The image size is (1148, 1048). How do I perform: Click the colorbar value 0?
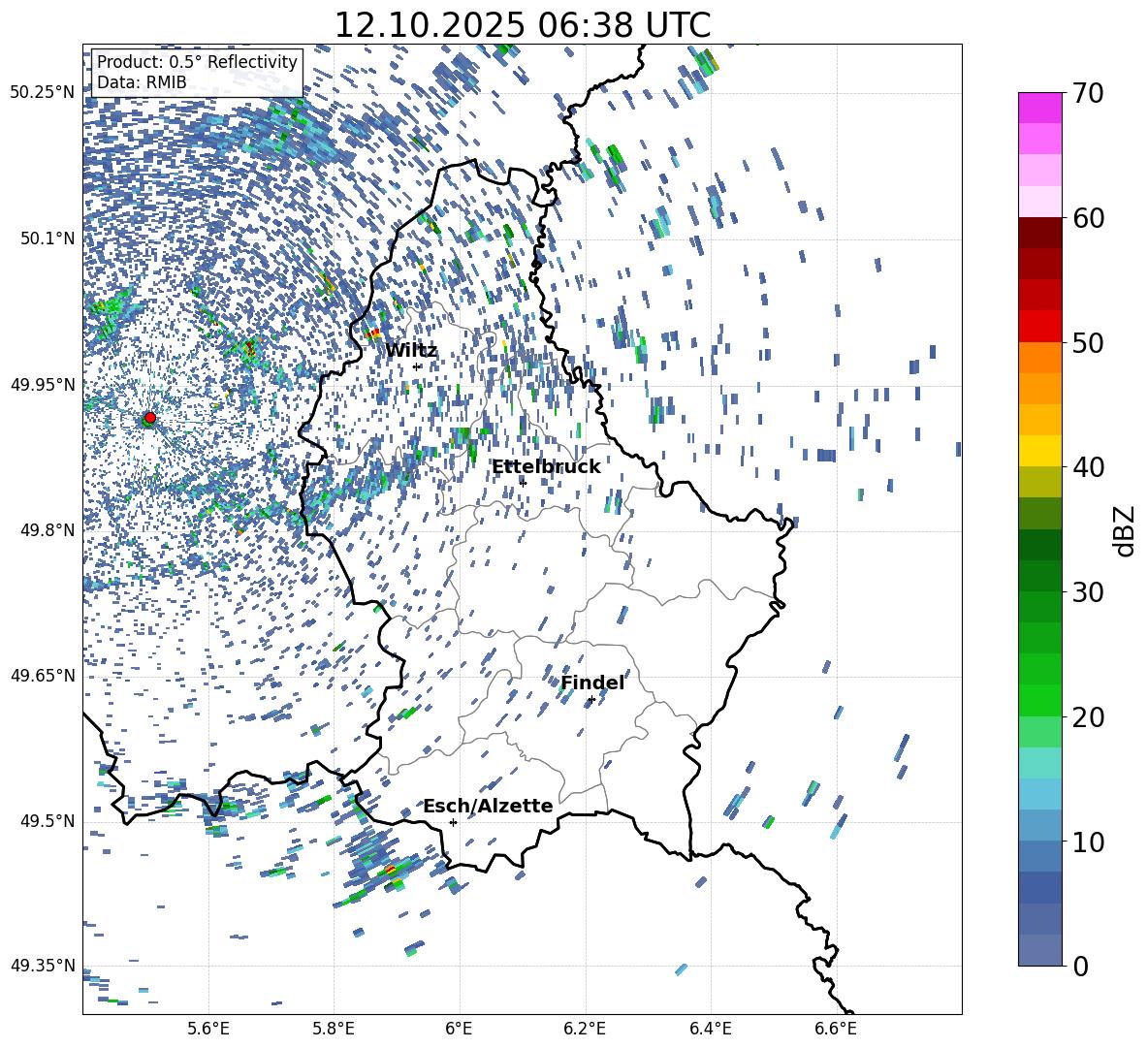1081,966
